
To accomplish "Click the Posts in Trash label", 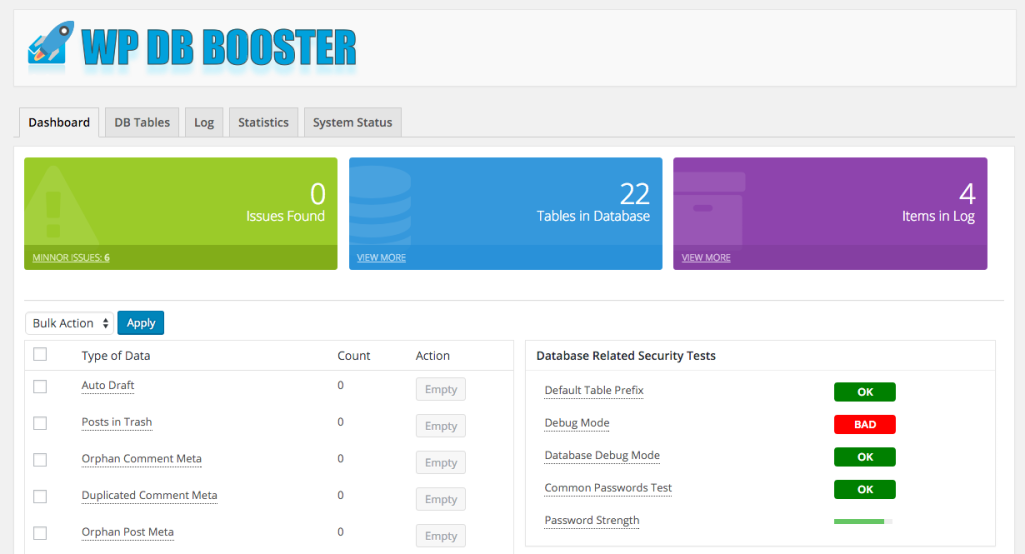I will pos(116,422).
